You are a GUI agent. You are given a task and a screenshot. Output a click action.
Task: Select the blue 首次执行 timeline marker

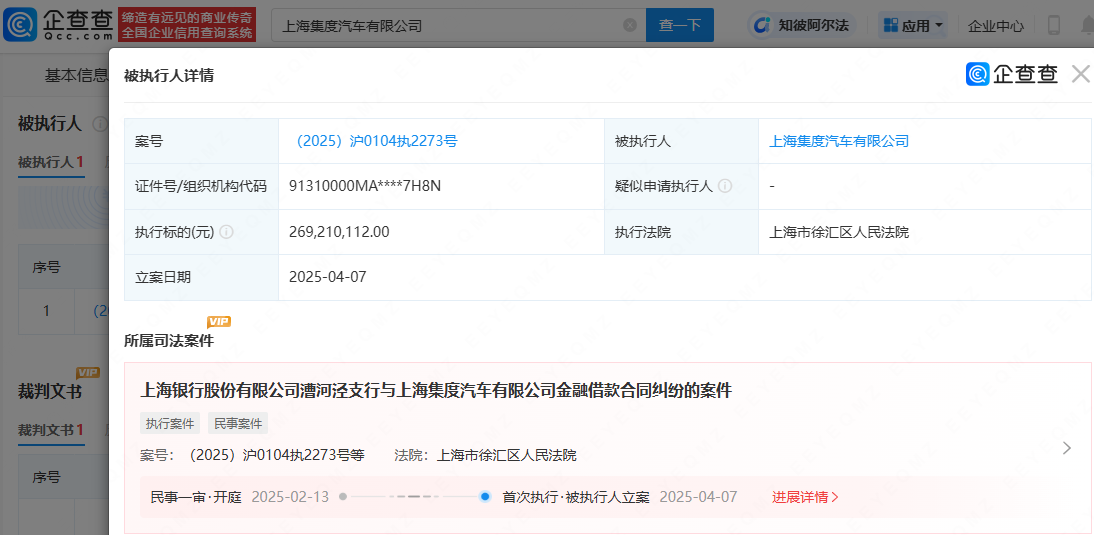coord(485,497)
